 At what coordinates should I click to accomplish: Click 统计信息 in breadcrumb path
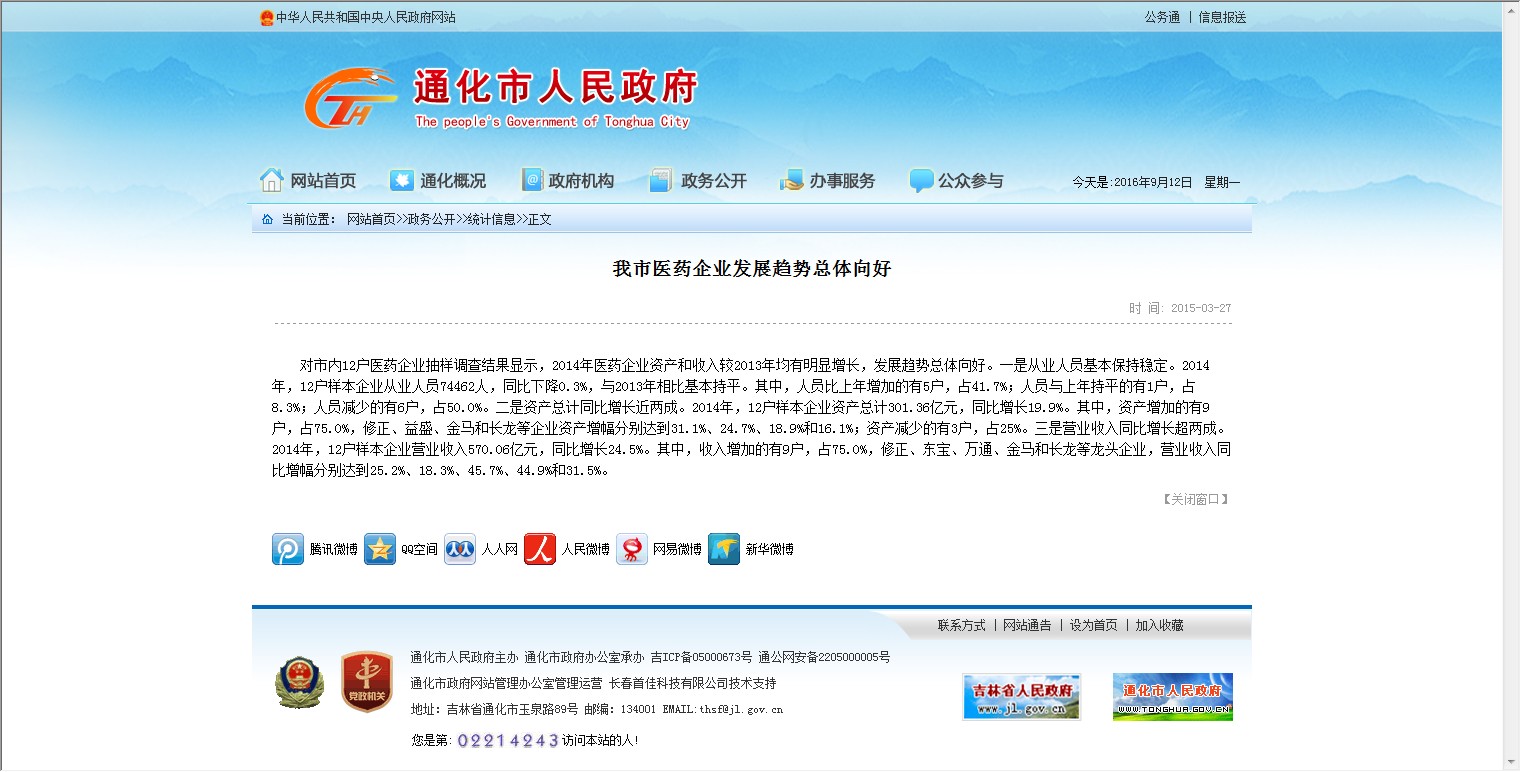[491, 219]
